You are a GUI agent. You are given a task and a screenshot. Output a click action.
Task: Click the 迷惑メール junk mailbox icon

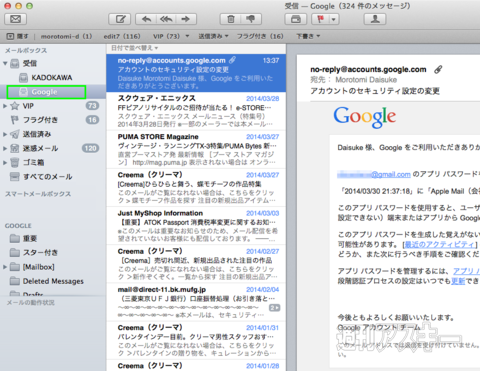point(15,148)
